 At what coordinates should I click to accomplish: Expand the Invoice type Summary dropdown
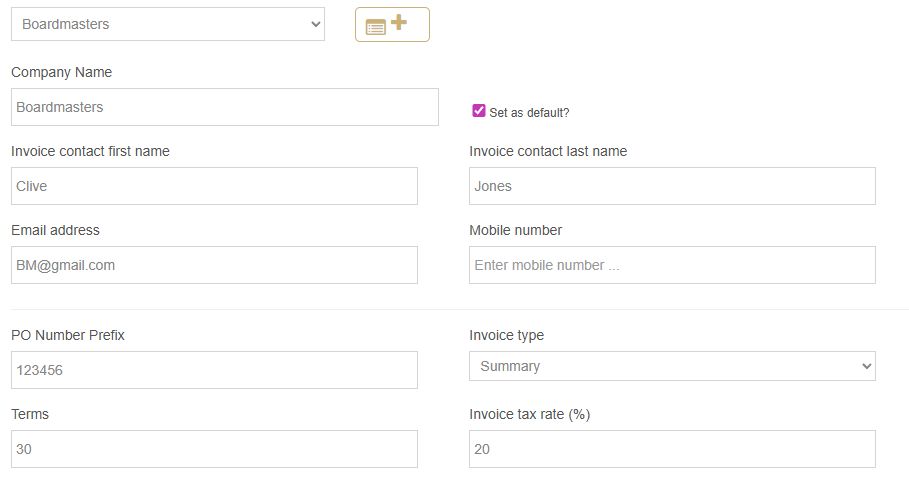point(672,366)
